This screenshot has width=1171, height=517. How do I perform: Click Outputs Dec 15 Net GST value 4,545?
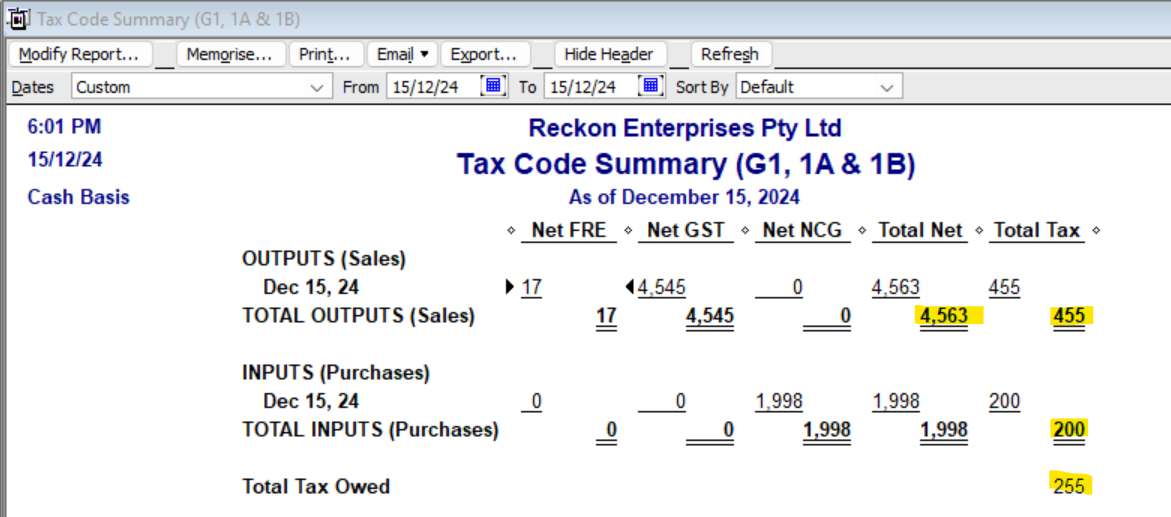coord(662,288)
